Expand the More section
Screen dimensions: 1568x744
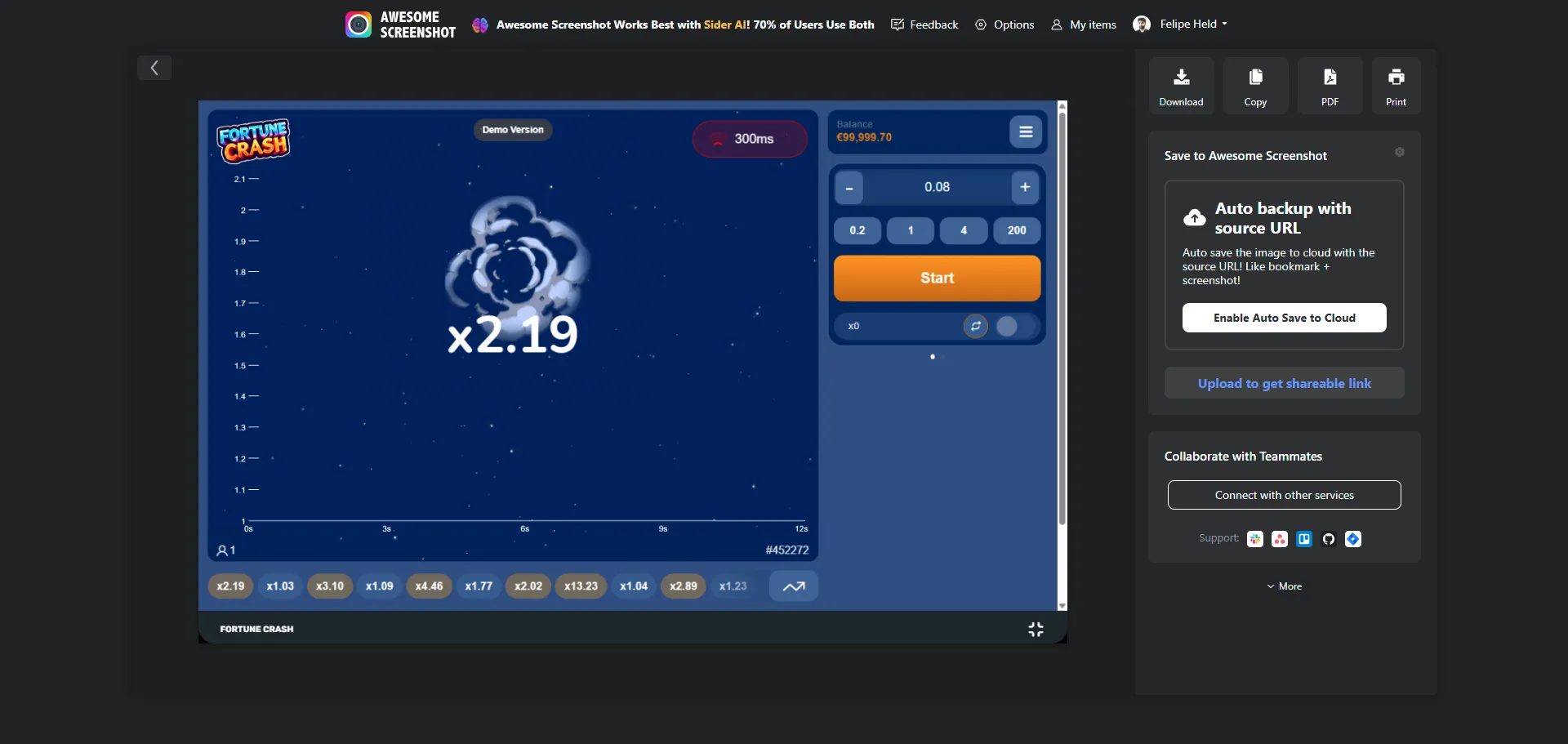point(1284,586)
